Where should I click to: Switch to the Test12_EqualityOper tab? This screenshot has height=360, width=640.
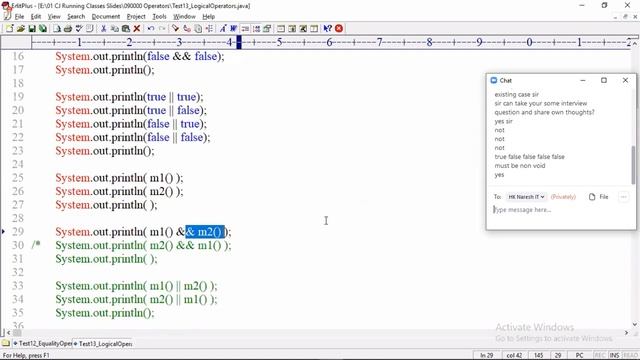tap(42, 344)
